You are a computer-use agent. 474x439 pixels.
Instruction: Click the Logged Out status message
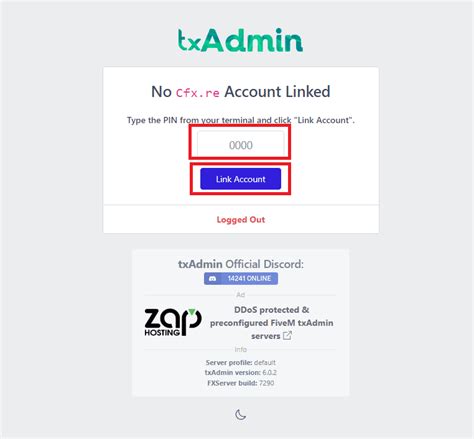(241, 220)
